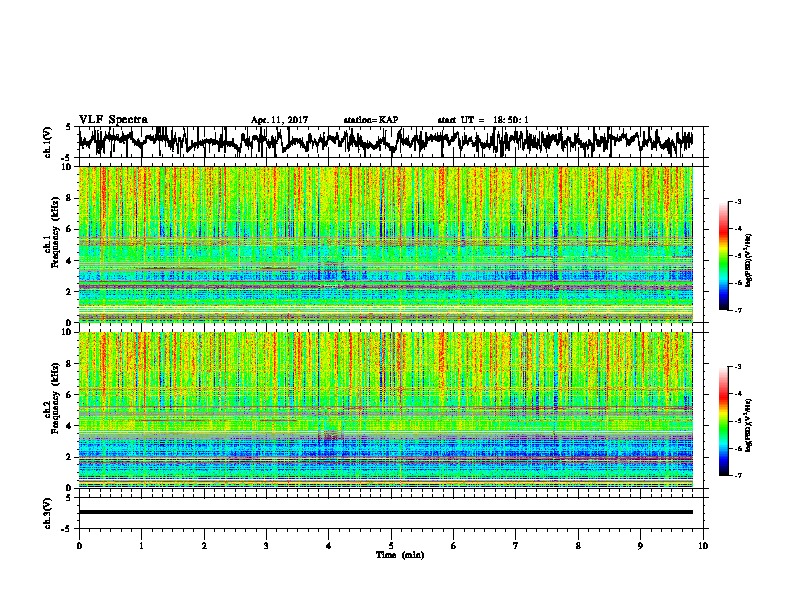Click the color scale bar beside ch.2 spectrogram
Image resolution: width=792 pixels, height=612 pixels.
point(723,421)
